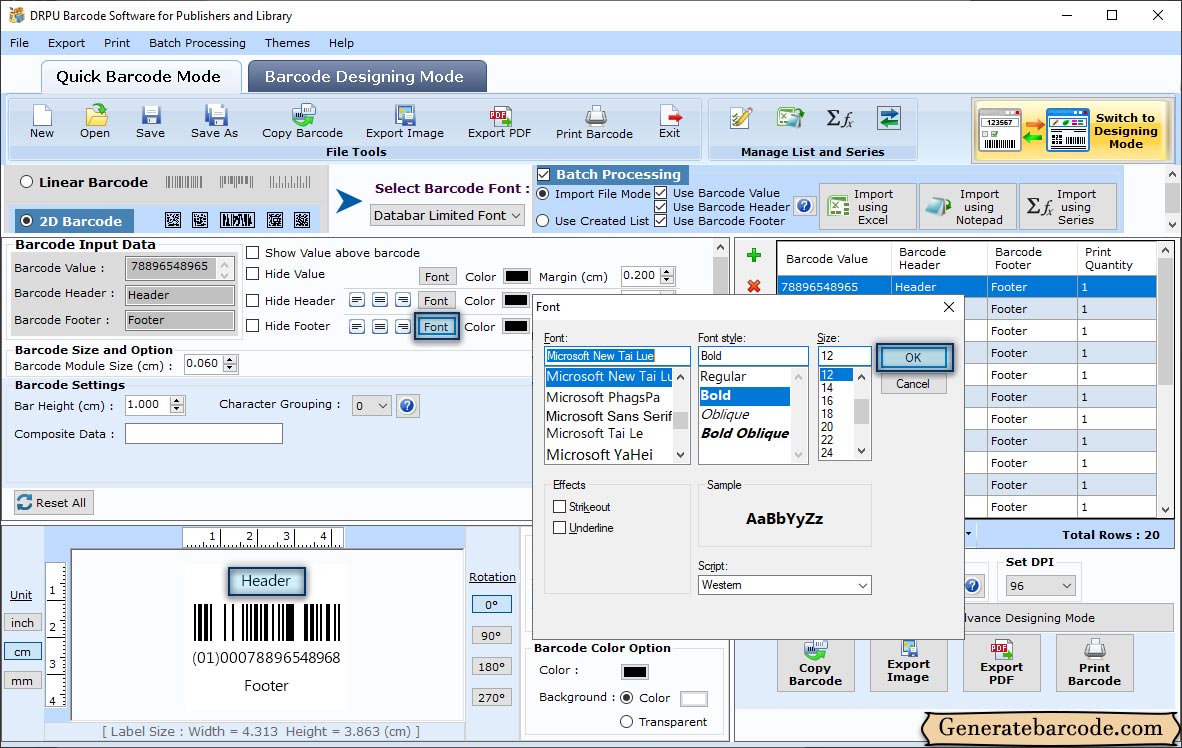Screen dimensions: 1182x748
Task: Click the swap arrows list icon
Action: click(x=889, y=118)
